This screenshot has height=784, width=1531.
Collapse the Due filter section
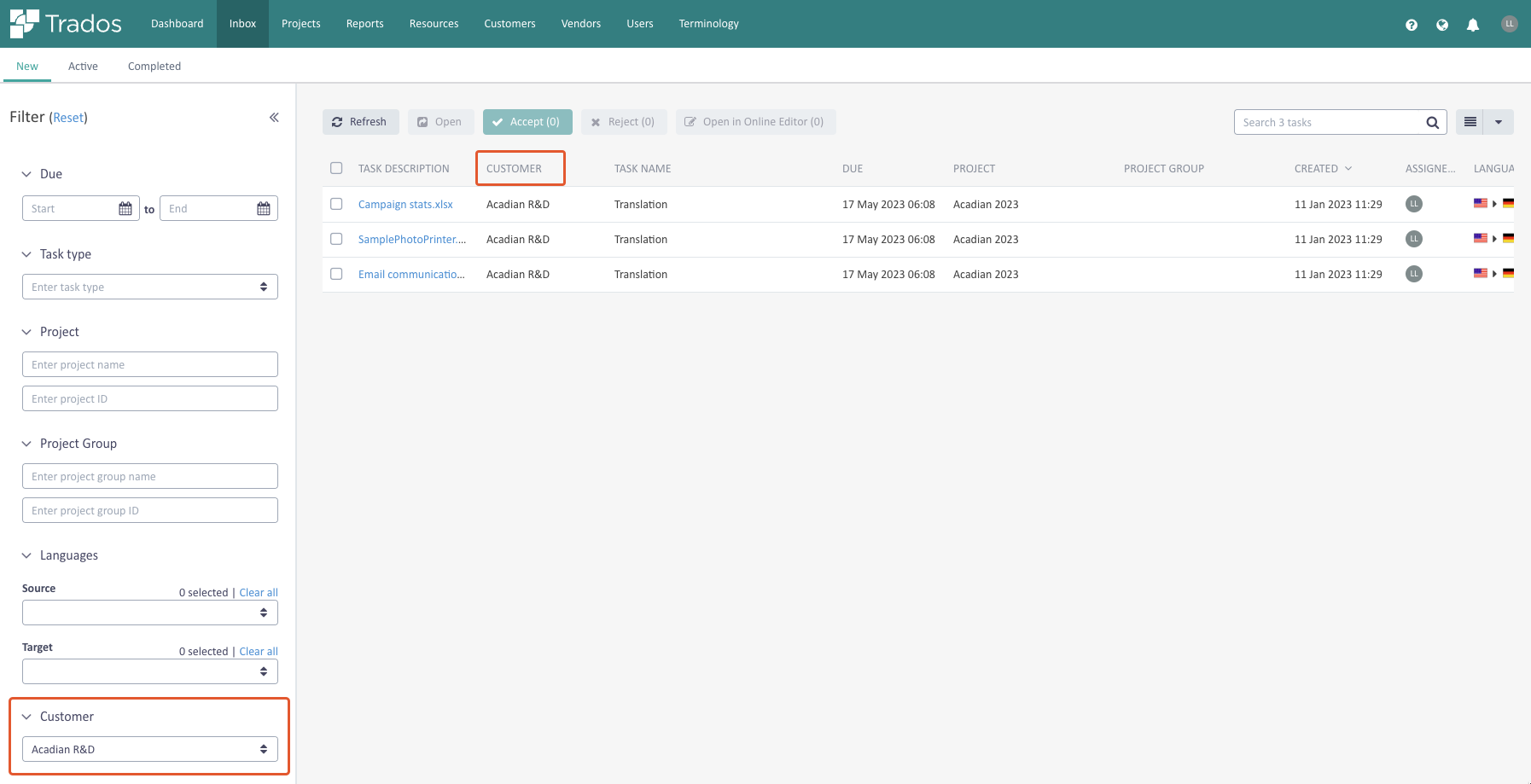coord(26,174)
